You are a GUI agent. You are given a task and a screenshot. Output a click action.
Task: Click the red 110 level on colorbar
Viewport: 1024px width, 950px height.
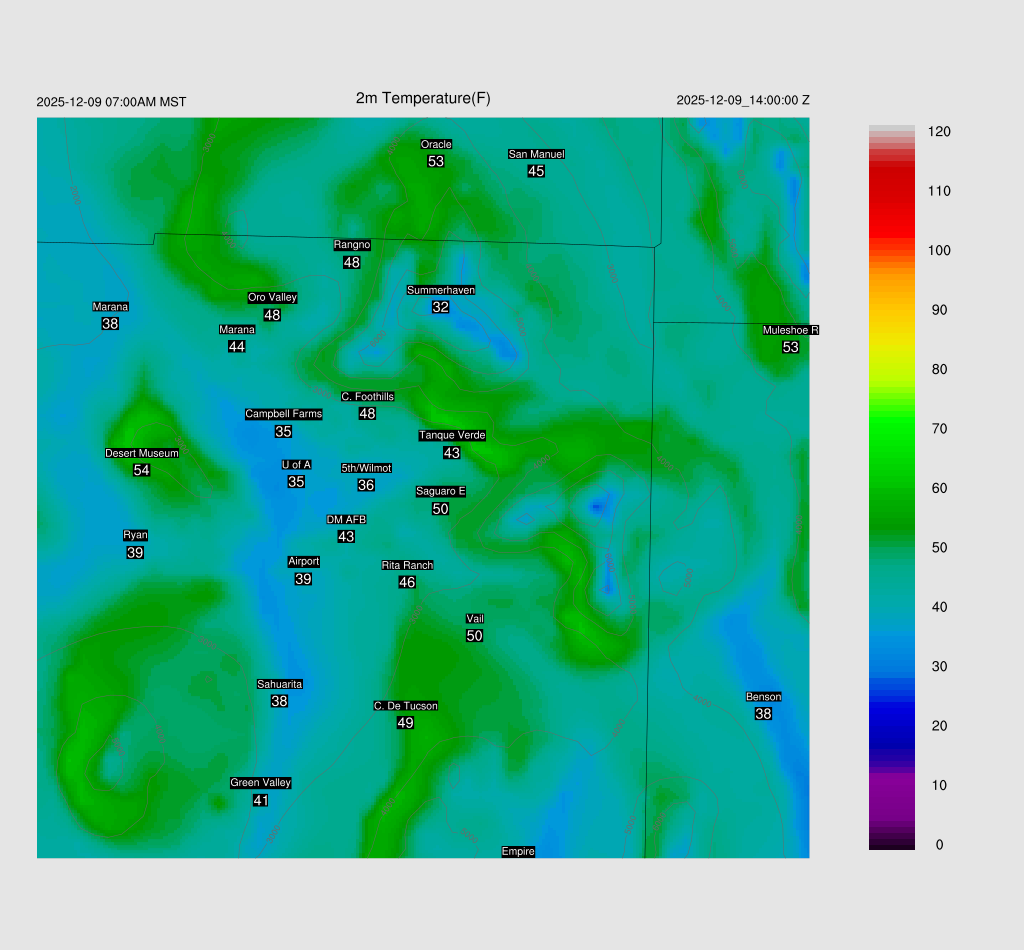(x=892, y=191)
